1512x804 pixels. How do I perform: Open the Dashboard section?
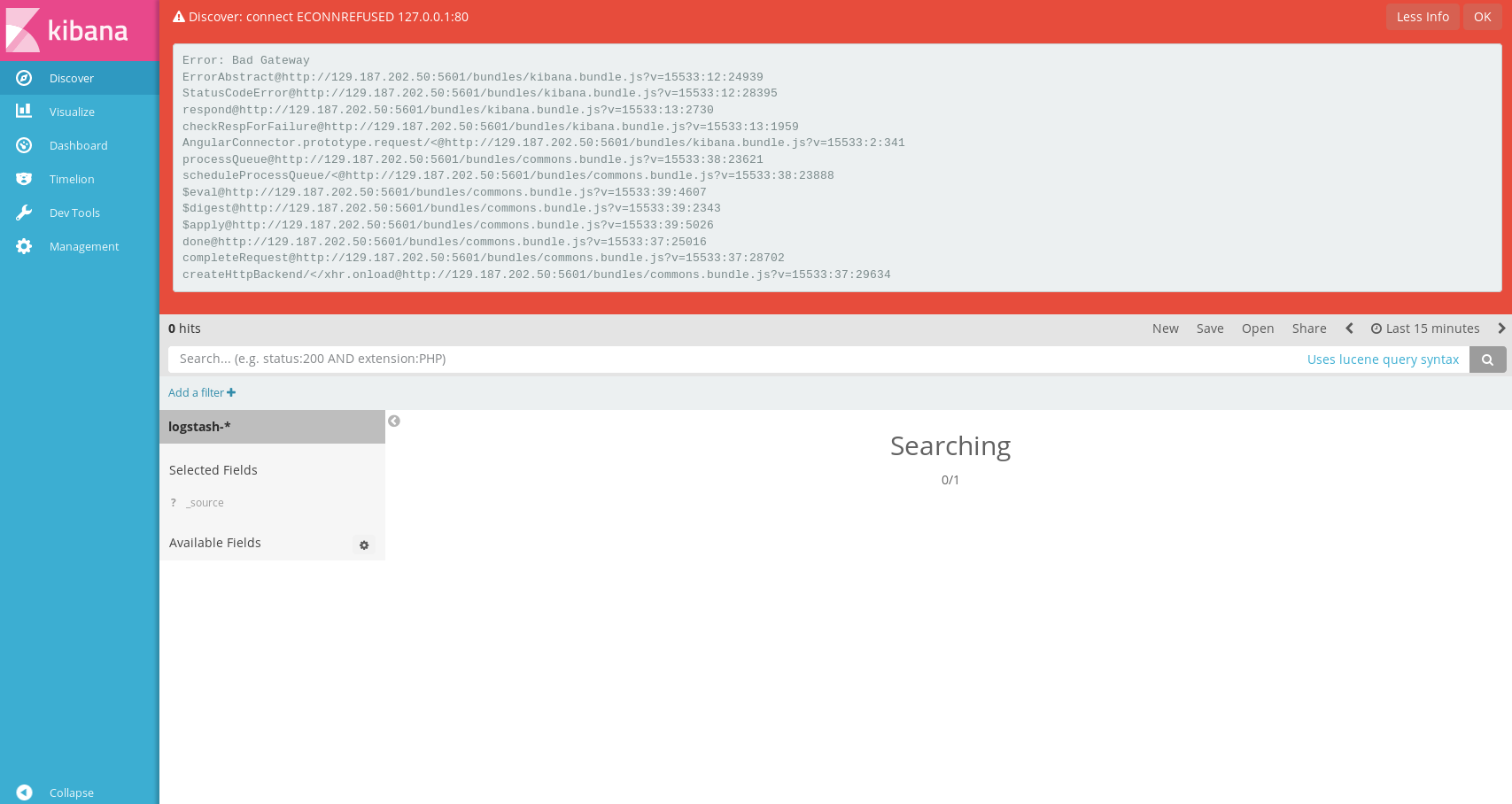(78, 145)
